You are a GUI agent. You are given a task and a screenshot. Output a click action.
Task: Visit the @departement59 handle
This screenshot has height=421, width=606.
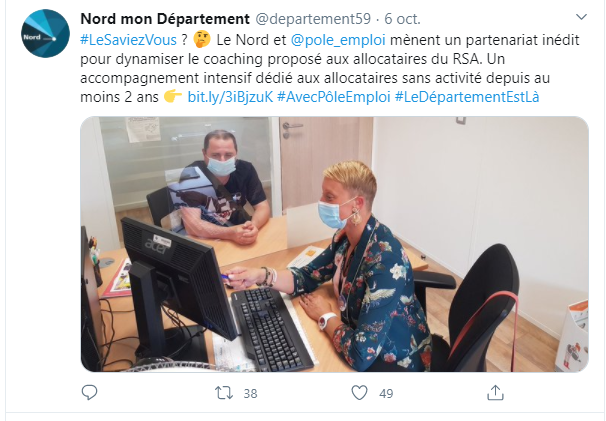[313, 19]
